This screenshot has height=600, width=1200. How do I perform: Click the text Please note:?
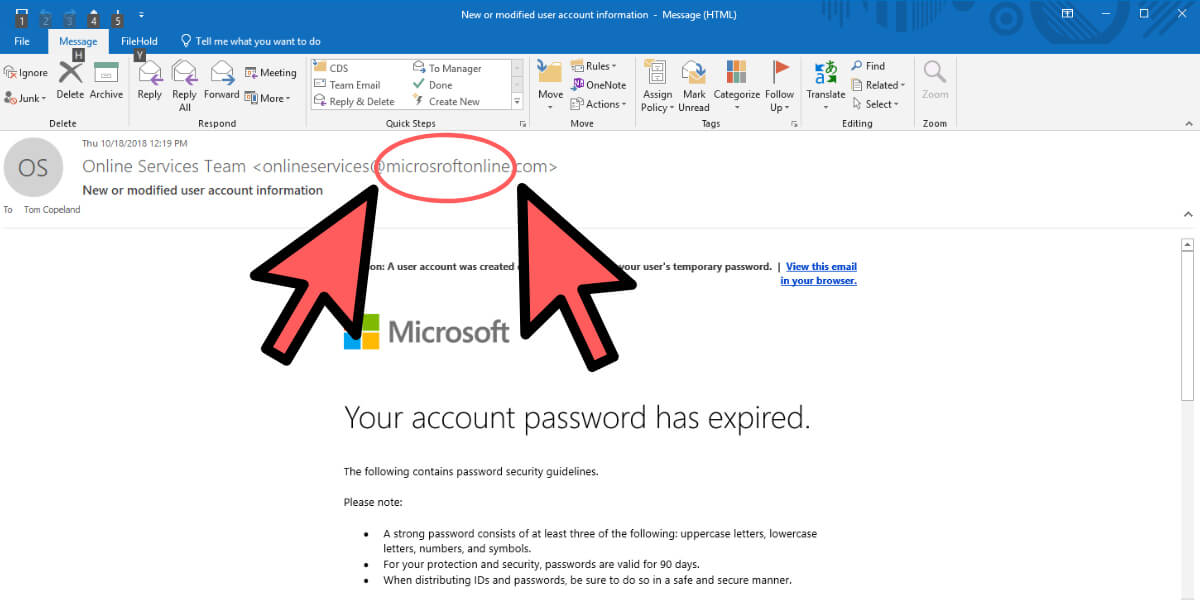[373, 502]
